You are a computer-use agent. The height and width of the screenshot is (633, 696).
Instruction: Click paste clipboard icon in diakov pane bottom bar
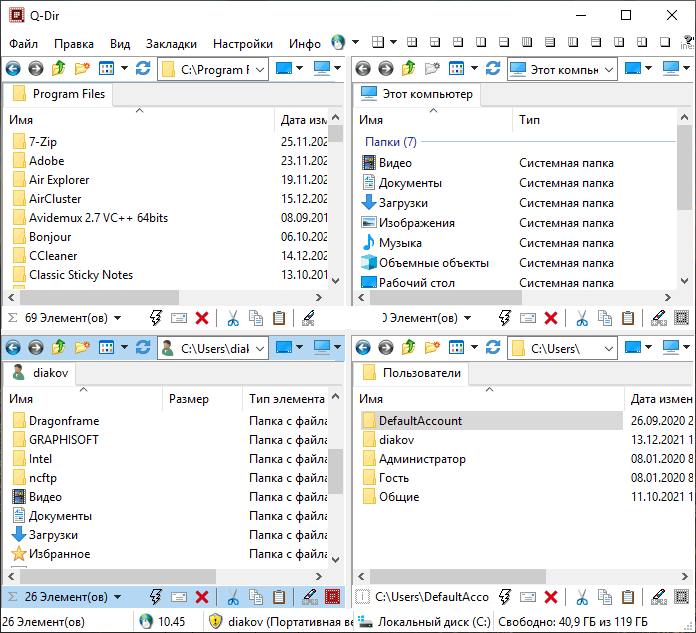pyautogui.click(x=279, y=597)
